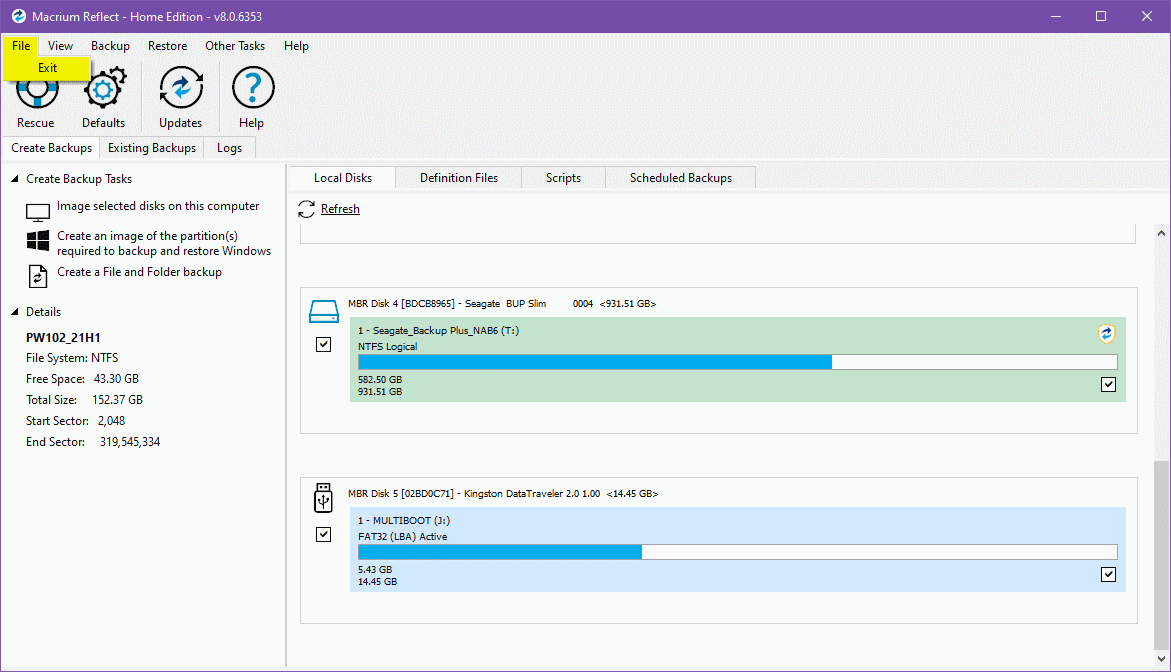Click the Seagate partition usage bar
1171x672 pixels.
[x=738, y=362]
